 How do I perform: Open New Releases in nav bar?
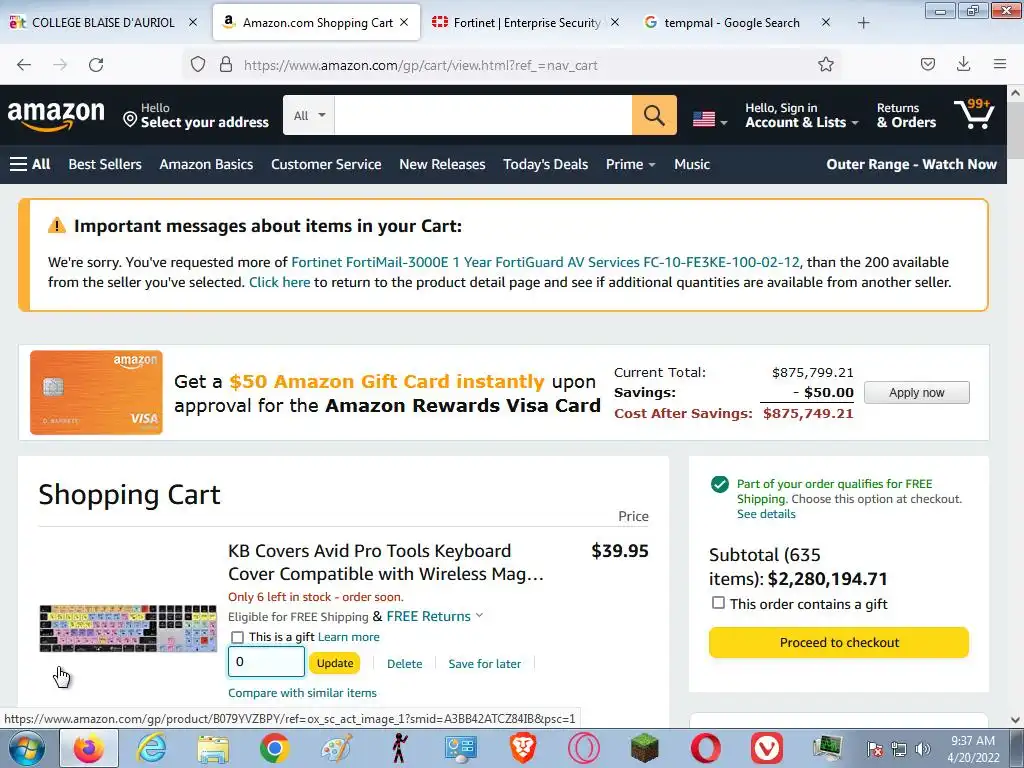pos(442,164)
